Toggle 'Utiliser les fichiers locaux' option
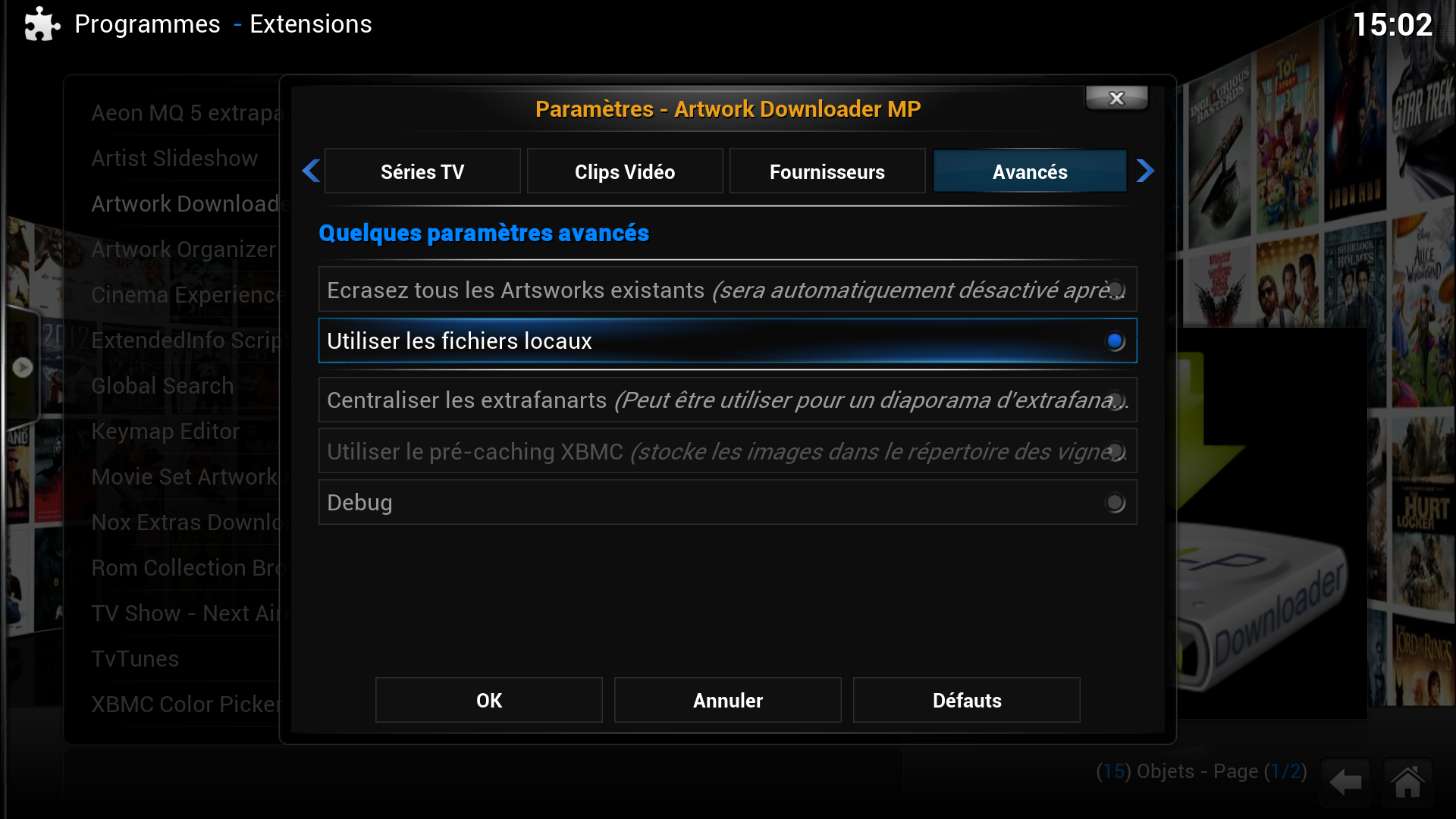The image size is (1456, 819). pos(1115,341)
